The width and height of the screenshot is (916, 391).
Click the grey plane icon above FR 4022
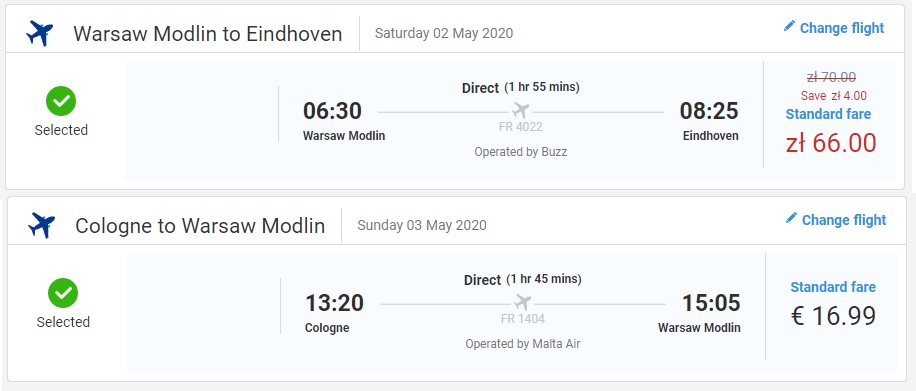click(x=521, y=110)
